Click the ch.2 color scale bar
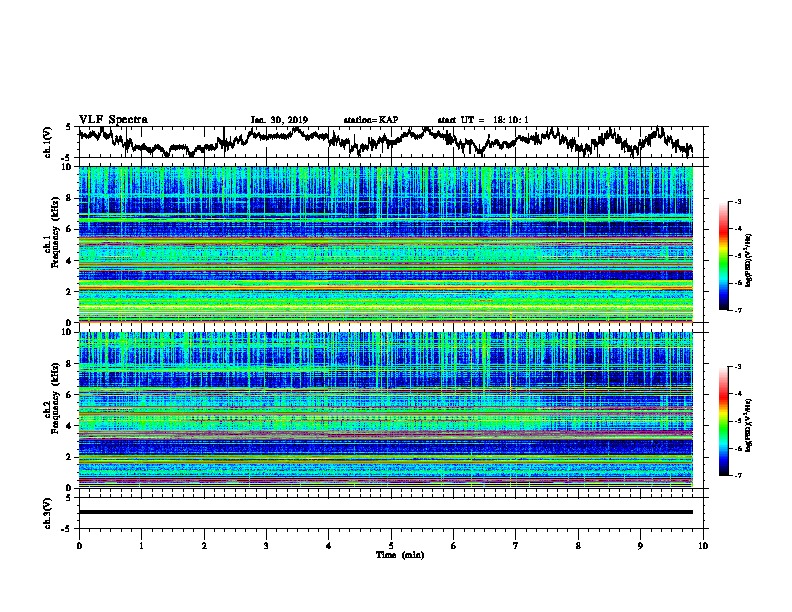Image resolution: width=792 pixels, height=612 pixels. coord(724,421)
